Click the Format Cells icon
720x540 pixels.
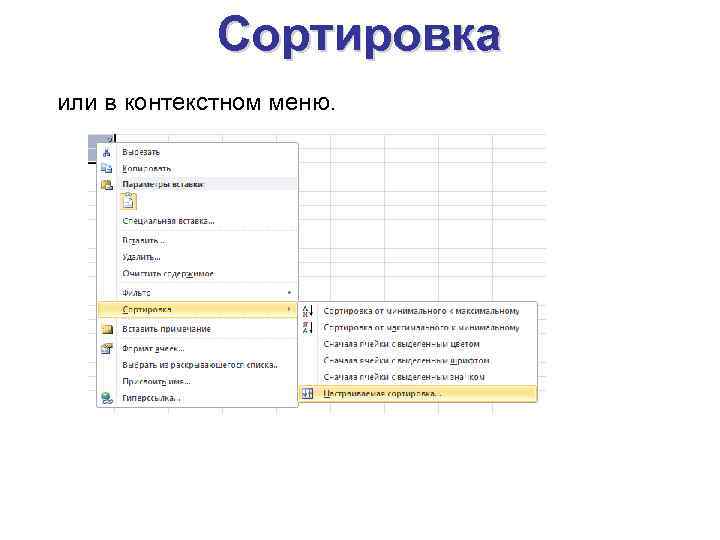pyautogui.click(x=107, y=349)
